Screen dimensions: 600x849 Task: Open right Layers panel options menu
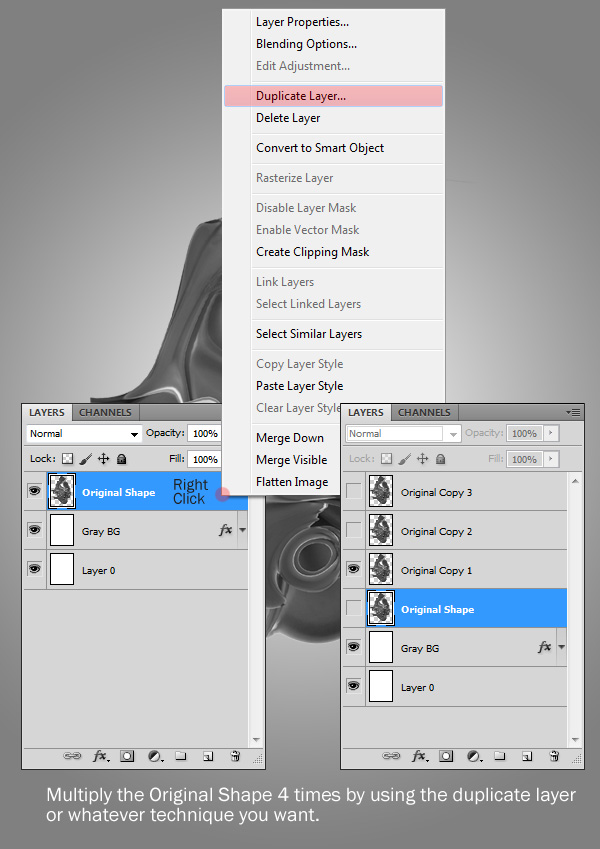(x=573, y=412)
